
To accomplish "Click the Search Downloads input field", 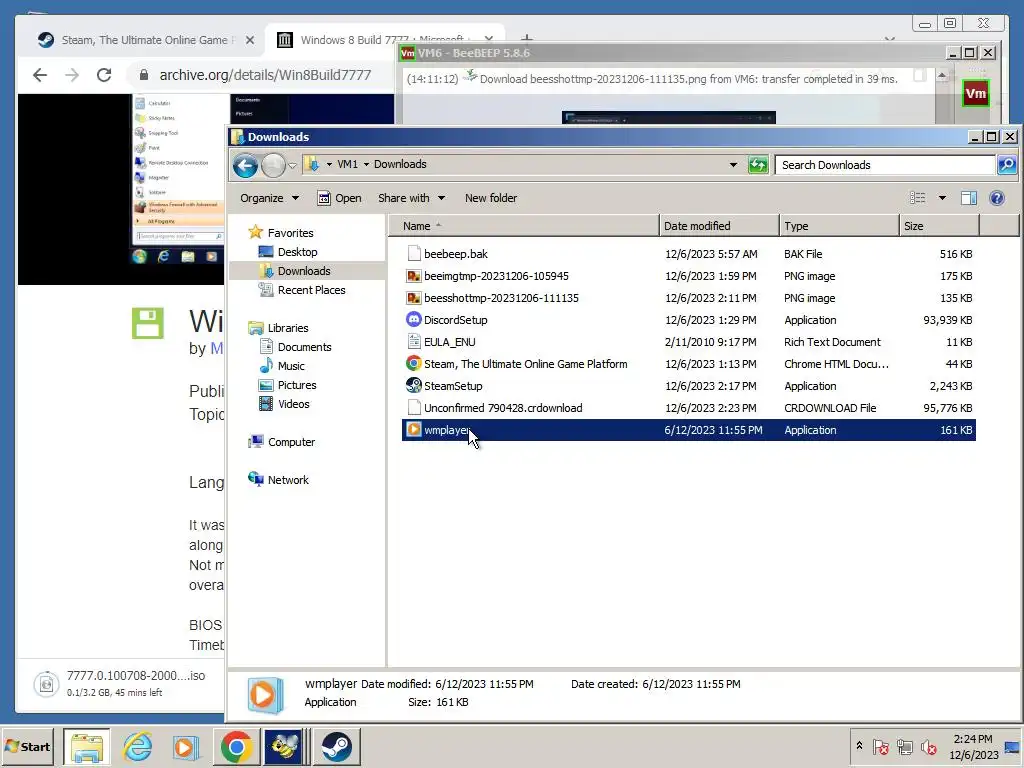I will click(885, 165).
